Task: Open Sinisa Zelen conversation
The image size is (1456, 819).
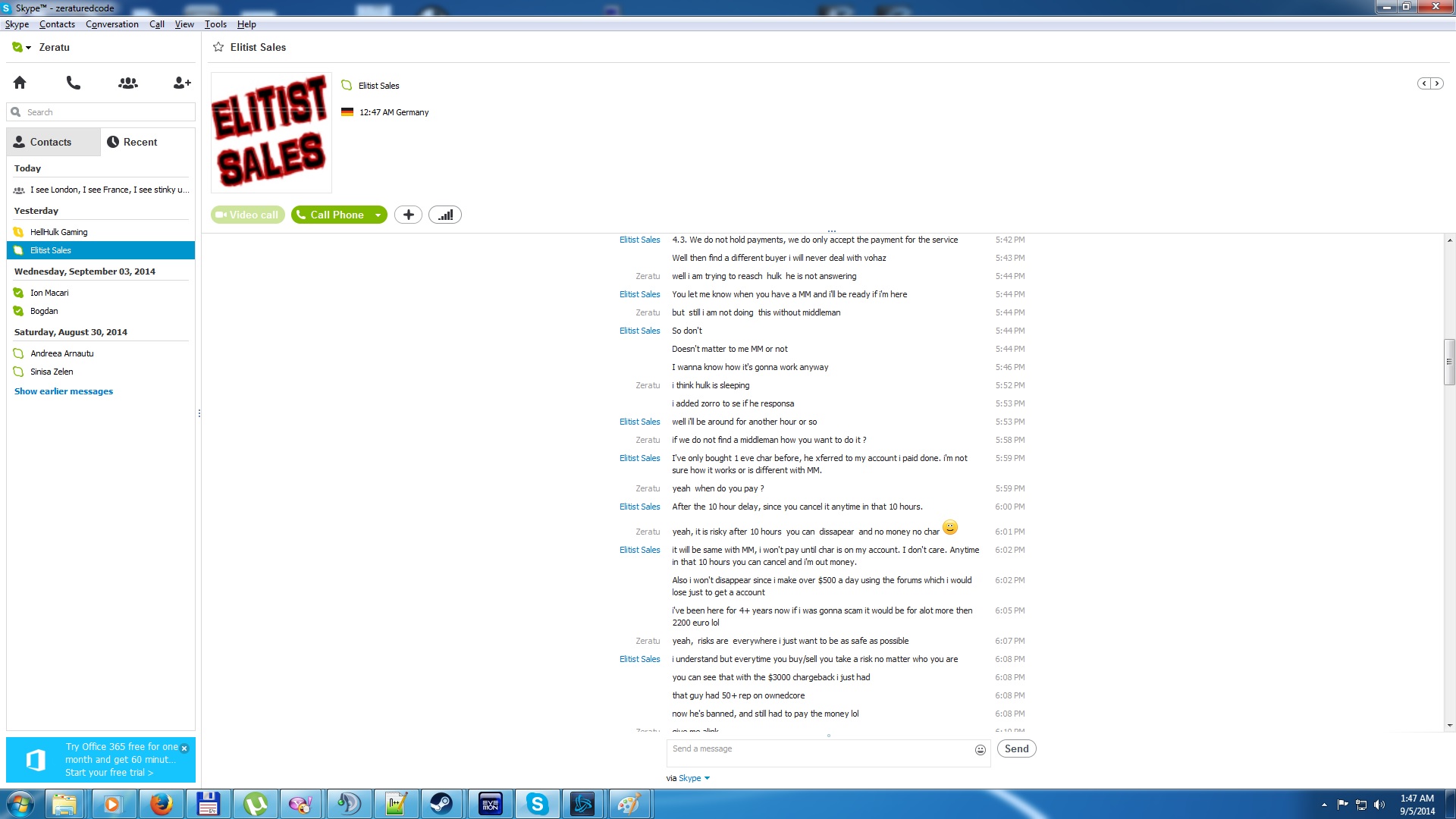Action: pos(101,372)
